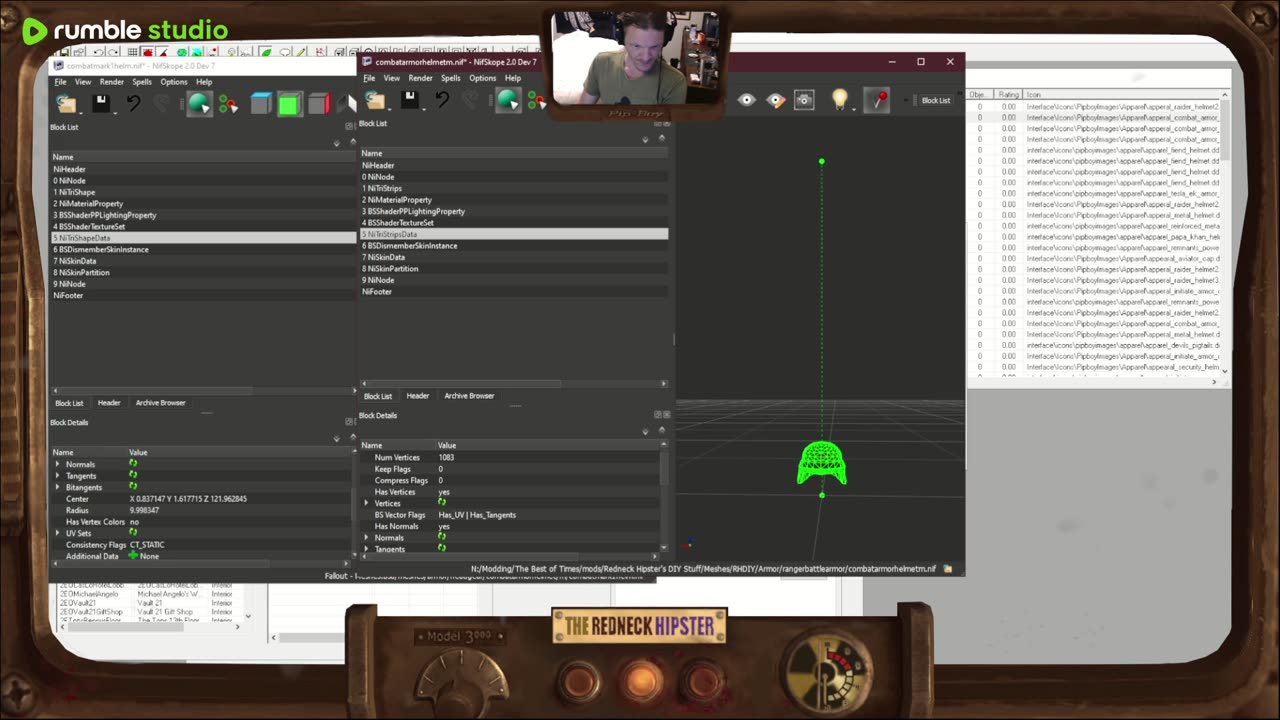This screenshot has width=1280, height=720.
Task: Open Spells menu in left NifSkope window
Action: click(x=142, y=82)
